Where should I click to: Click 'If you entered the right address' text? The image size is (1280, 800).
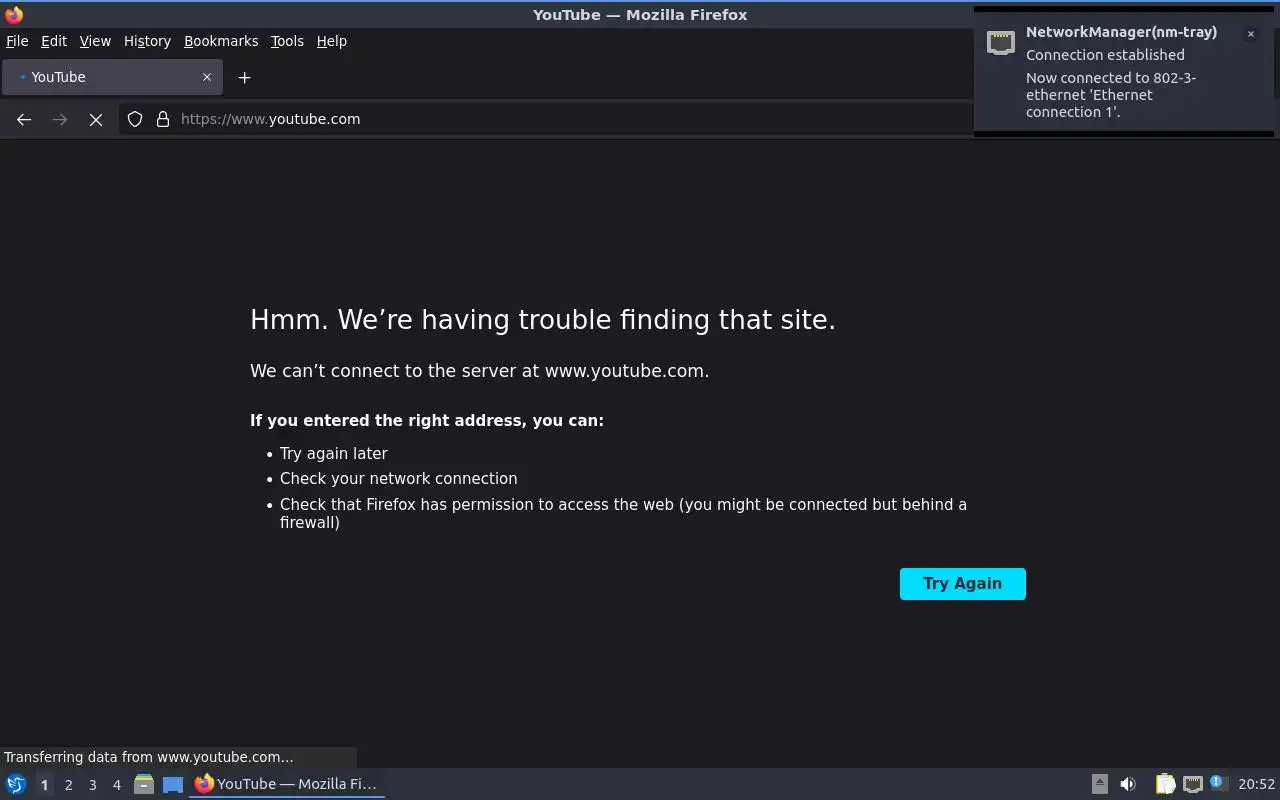(427, 421)
